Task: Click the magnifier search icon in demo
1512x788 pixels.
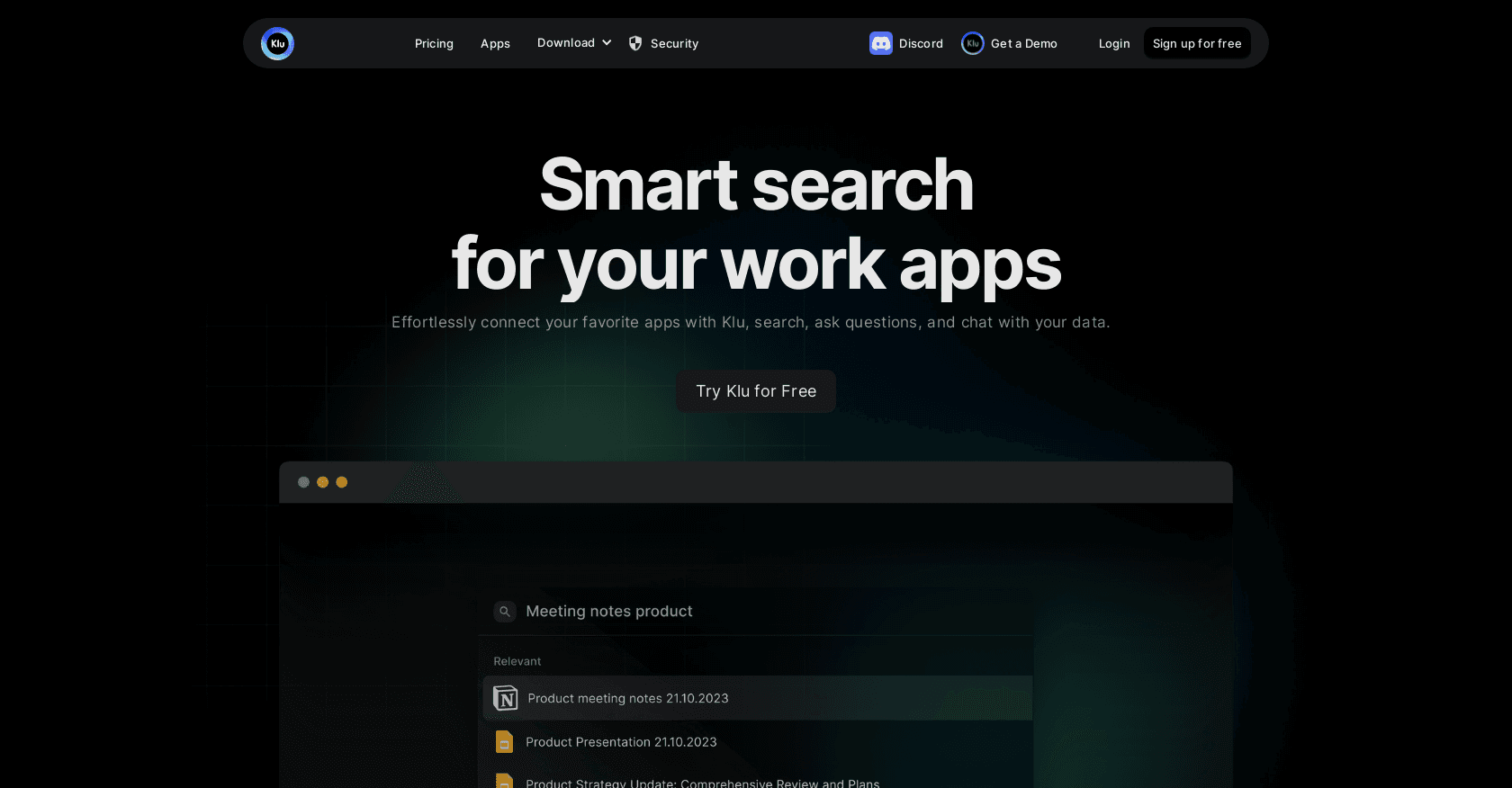Action: pos(505,612)
